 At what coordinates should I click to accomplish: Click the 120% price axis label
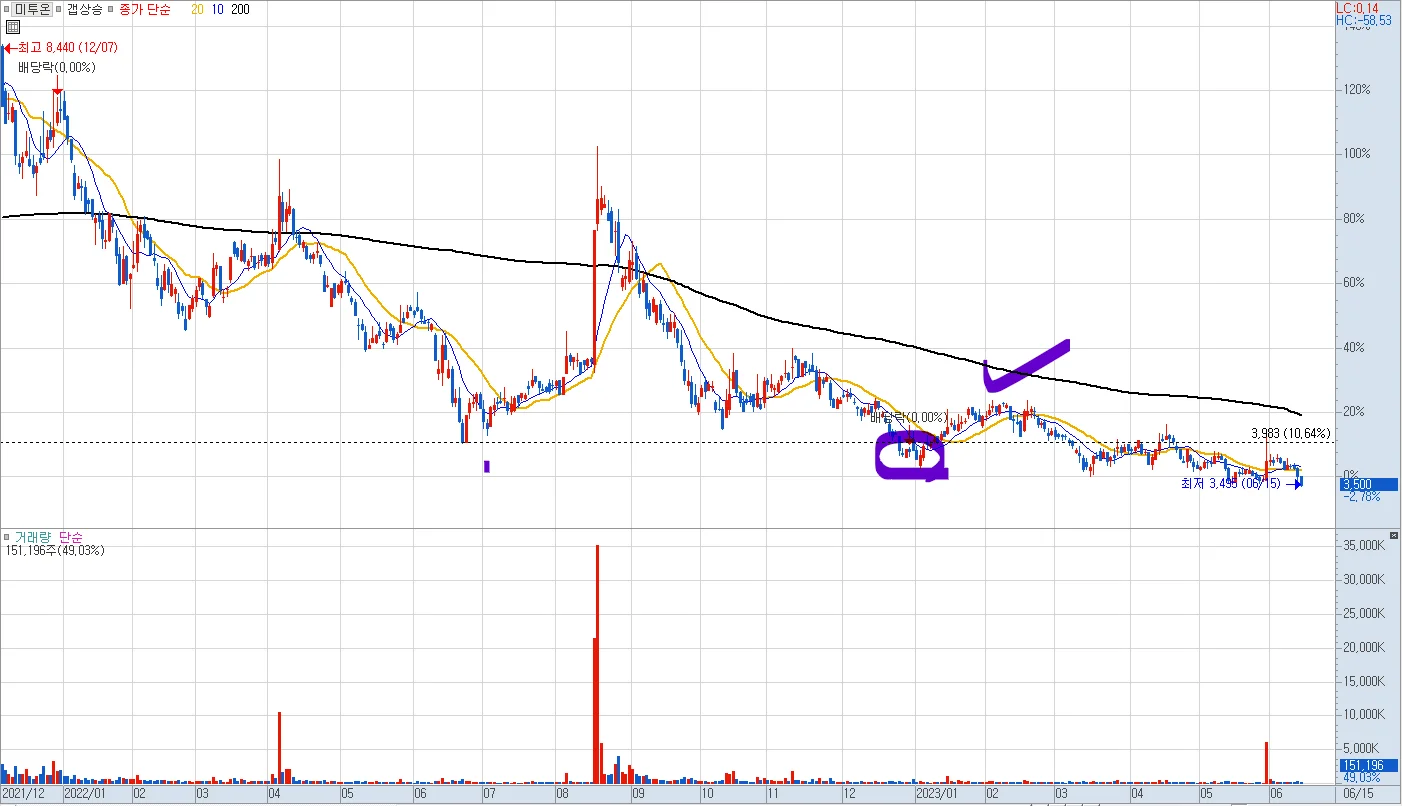tap(1358, 90)
